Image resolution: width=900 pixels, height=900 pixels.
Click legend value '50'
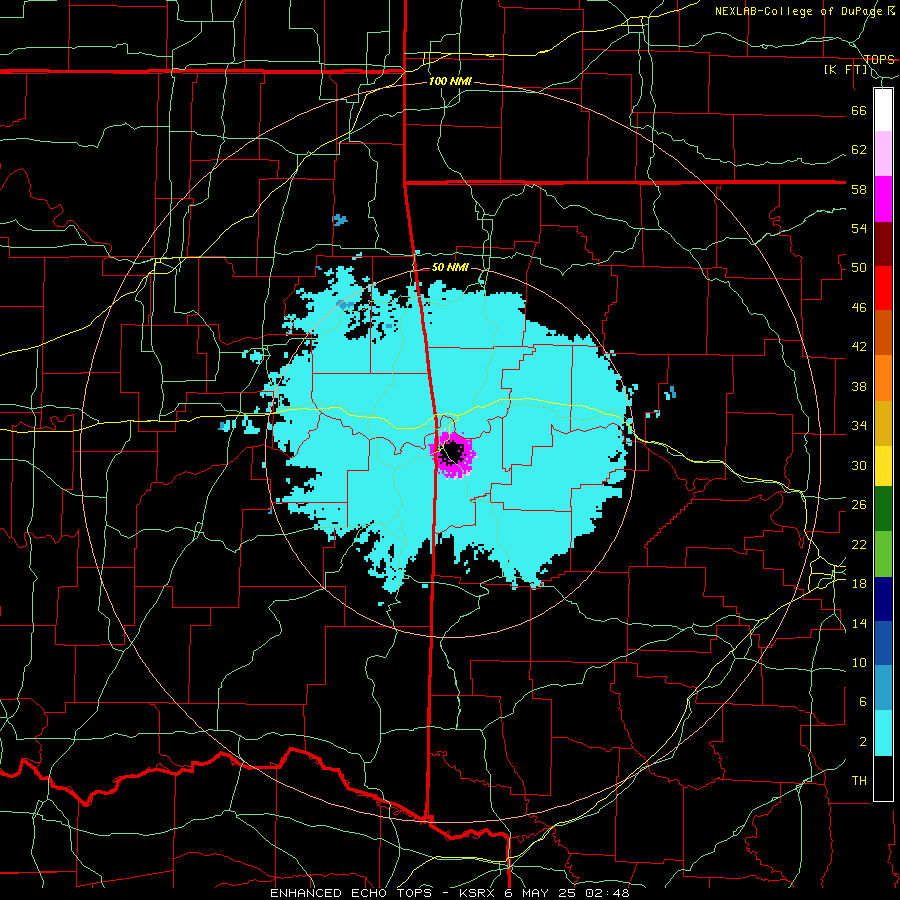(859, 268)
